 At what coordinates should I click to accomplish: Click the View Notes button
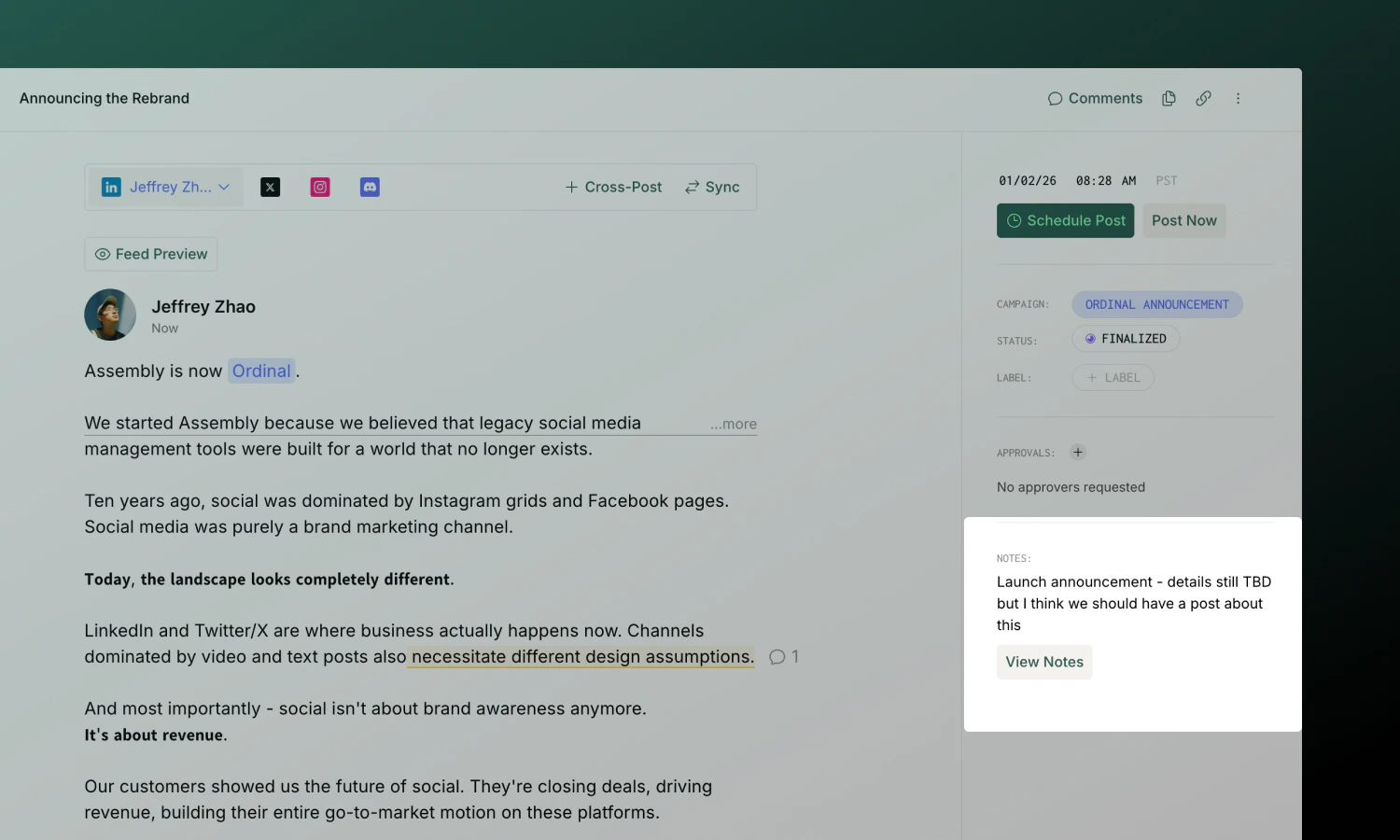click(1044, 662)
